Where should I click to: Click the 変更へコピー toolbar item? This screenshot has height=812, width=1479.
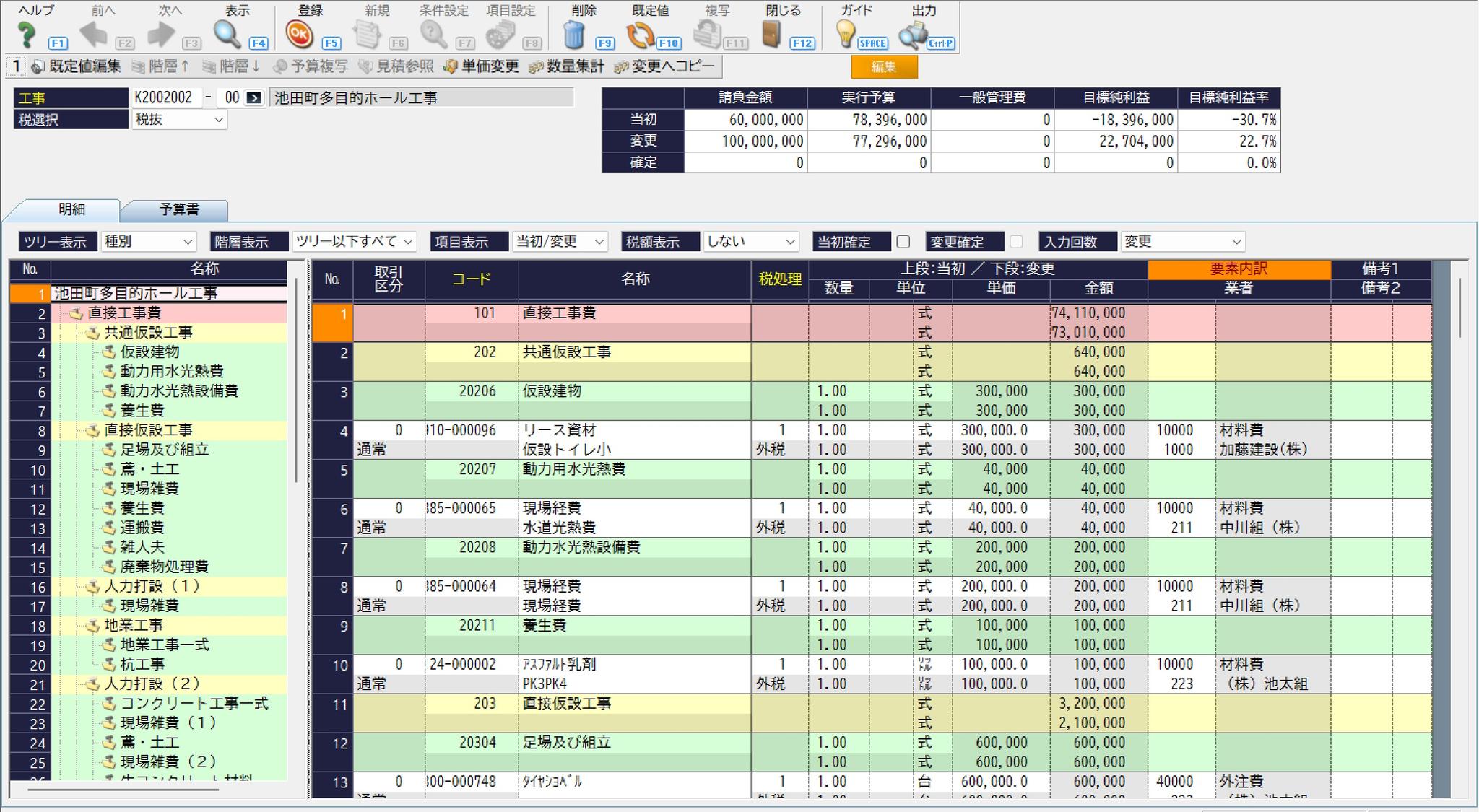pos(664,66)
